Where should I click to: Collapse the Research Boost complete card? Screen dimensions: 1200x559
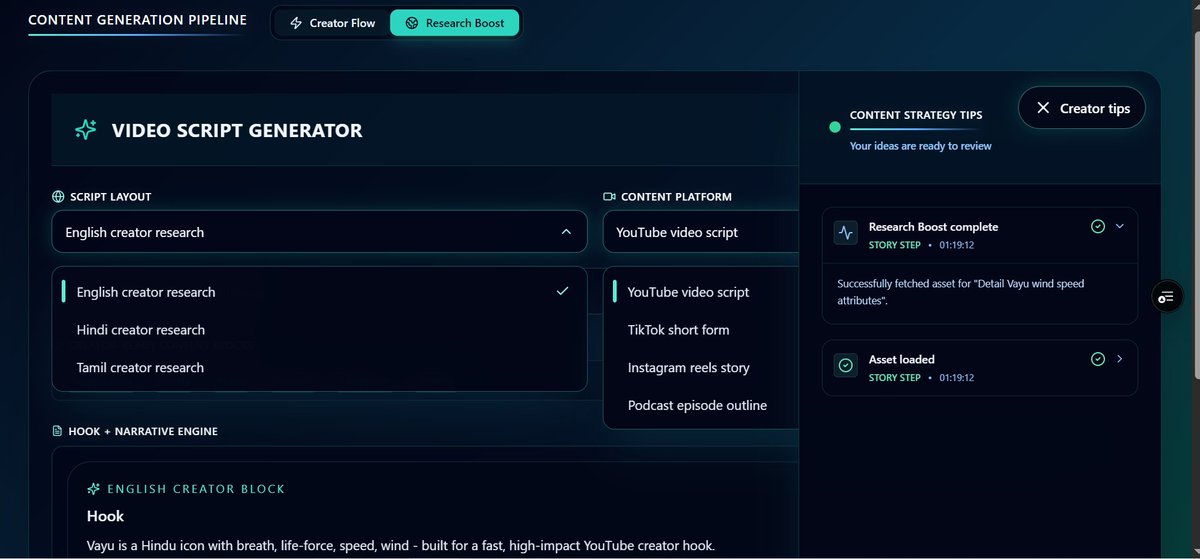[x=1120, y=226]
